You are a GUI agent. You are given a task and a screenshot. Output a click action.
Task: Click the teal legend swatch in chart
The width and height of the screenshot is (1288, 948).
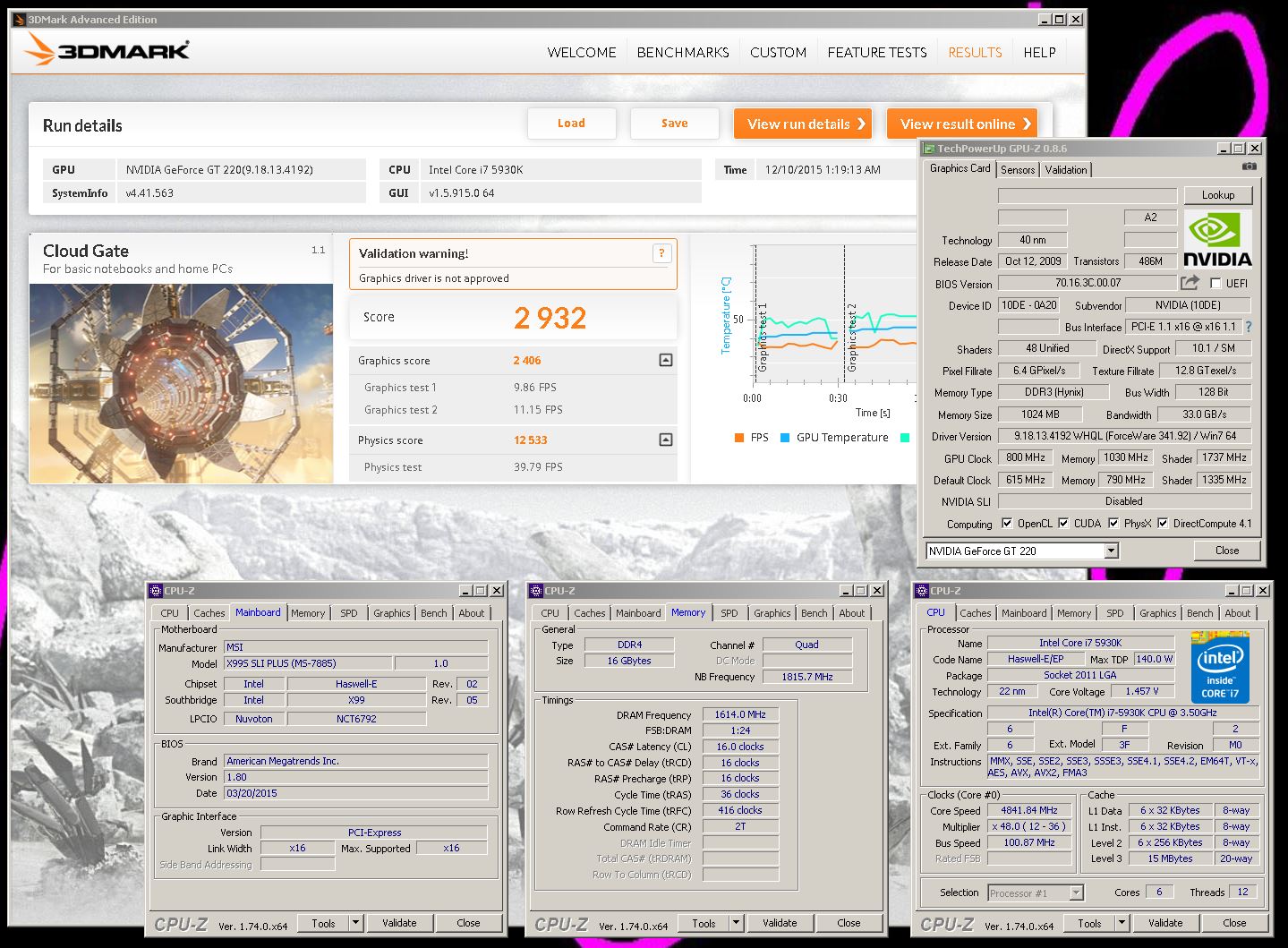(905, 438)
